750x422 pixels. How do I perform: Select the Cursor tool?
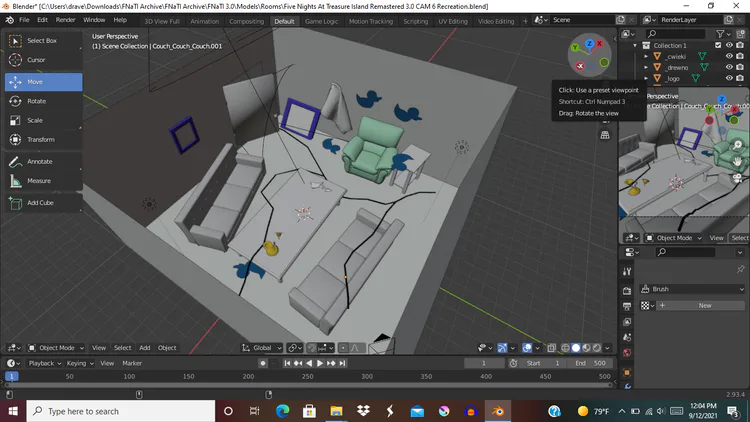point(43,60)
